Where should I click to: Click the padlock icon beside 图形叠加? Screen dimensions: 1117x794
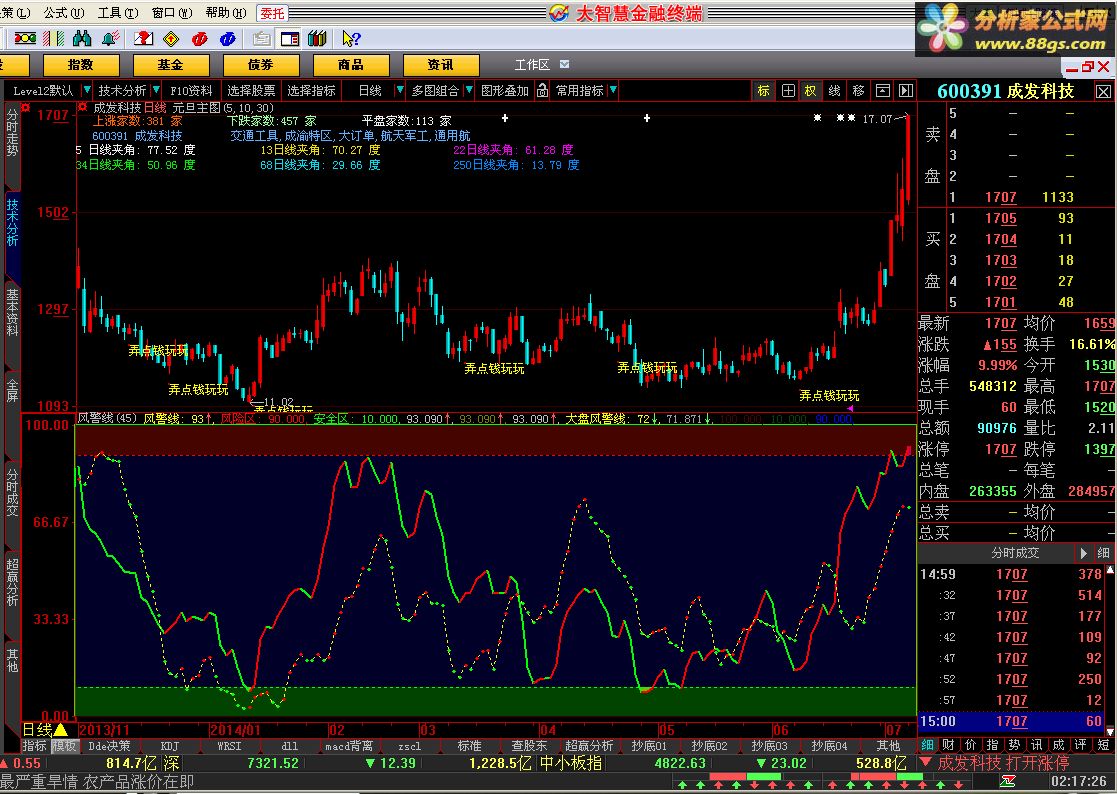tap(542, 90)
